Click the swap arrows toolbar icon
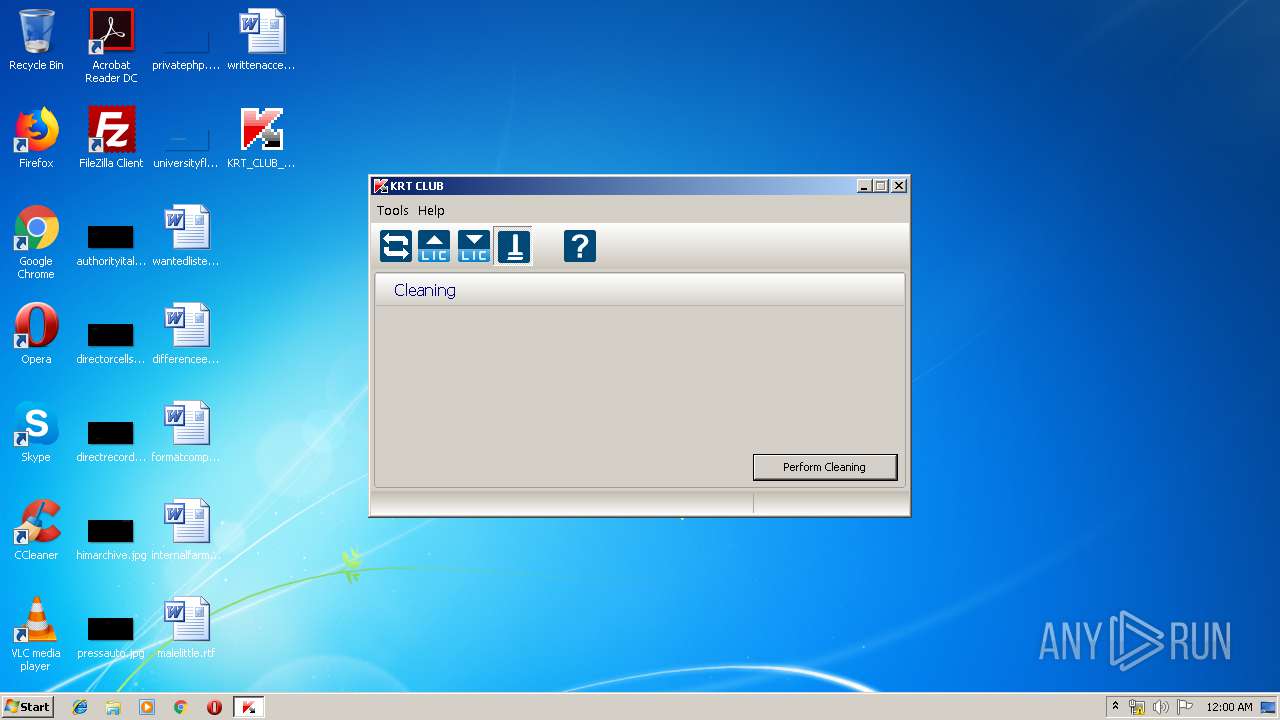The height and width of the screenshot is (720, 1280). click(x=396, y=246)
